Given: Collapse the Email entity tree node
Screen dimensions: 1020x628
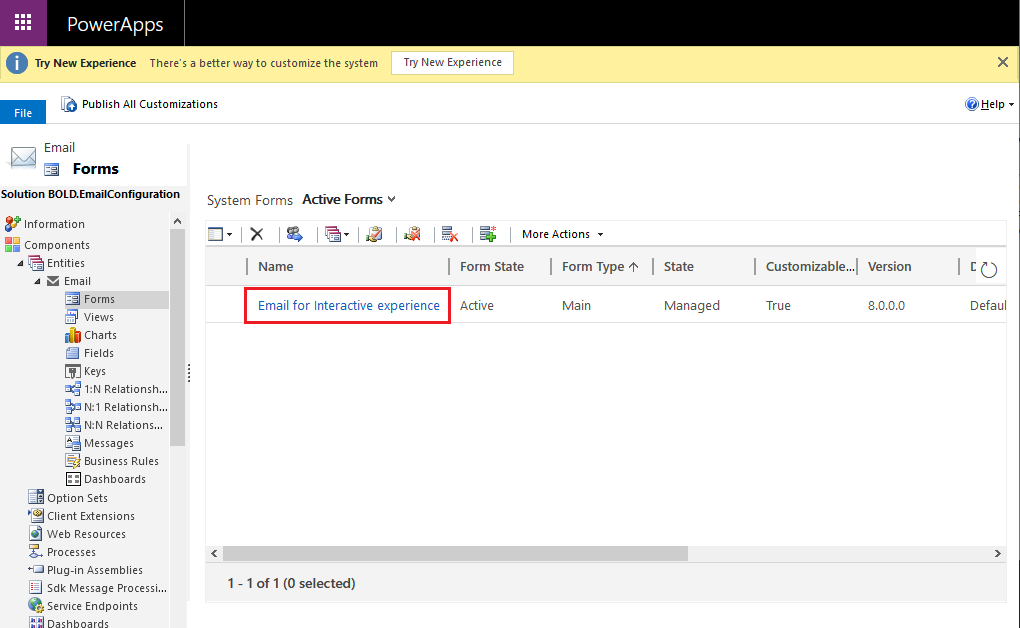Looking at the screenshot, I should click(x=37, y=281).
